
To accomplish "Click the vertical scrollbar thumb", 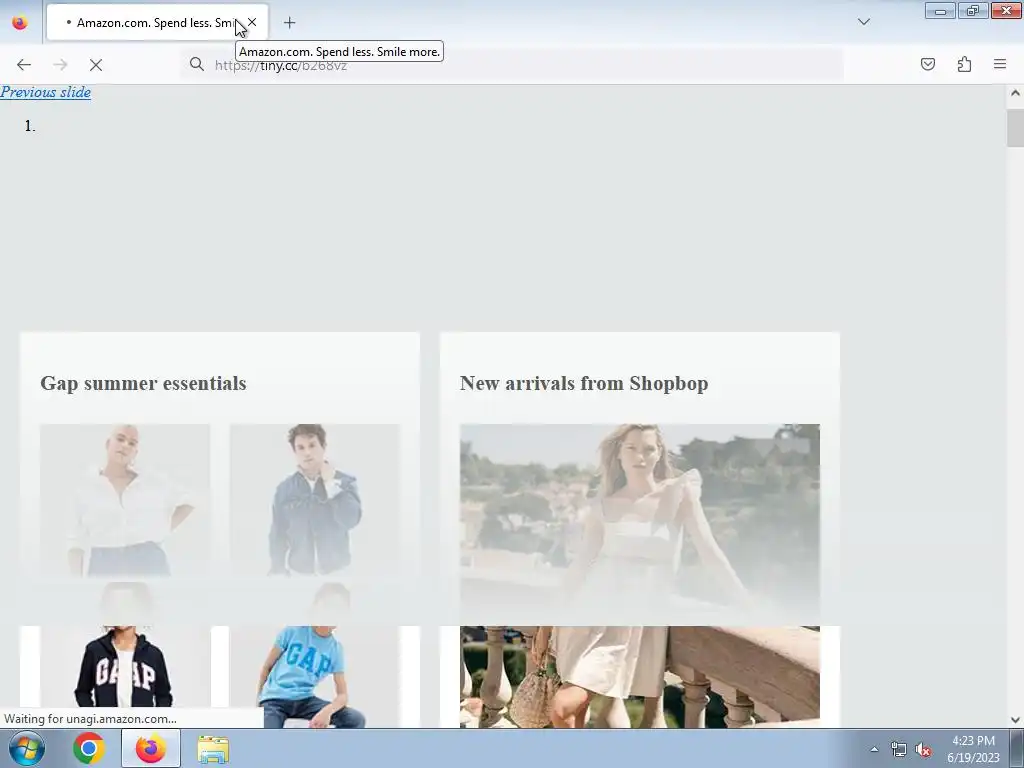I will pyautogui.click(x=1015, y=128).
